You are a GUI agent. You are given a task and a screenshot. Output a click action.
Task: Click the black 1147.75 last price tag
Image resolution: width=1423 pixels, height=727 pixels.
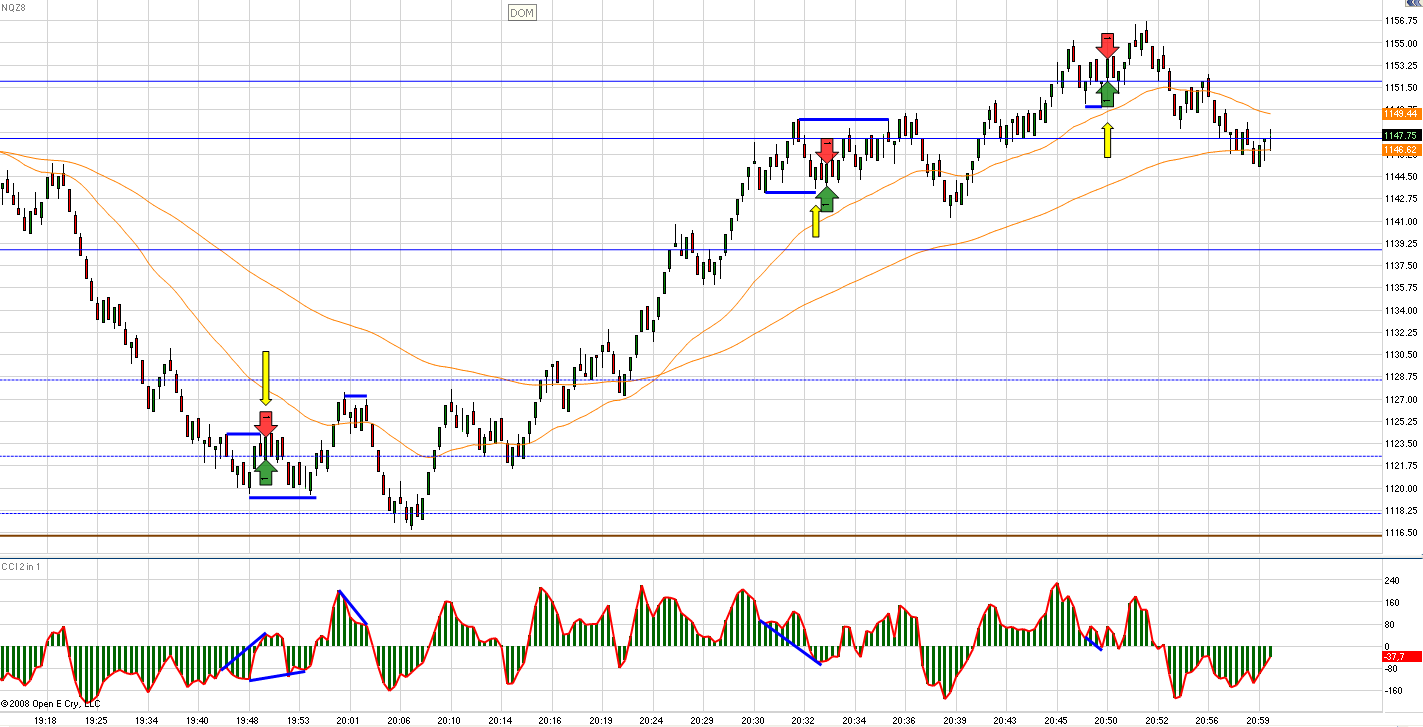coord(1400,135)
